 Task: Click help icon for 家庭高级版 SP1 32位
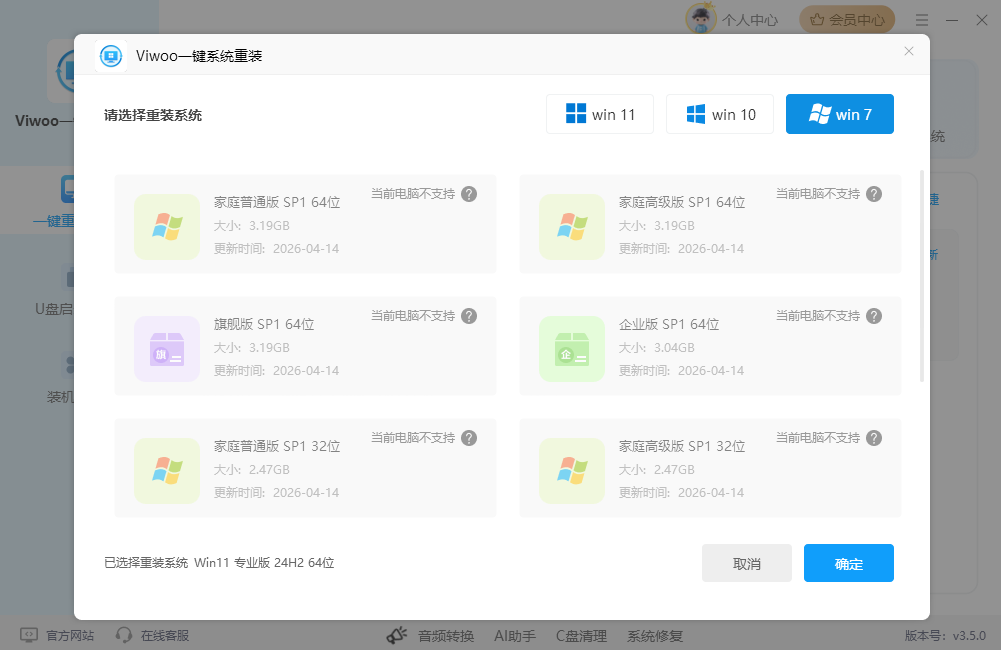tap(874, 438)
